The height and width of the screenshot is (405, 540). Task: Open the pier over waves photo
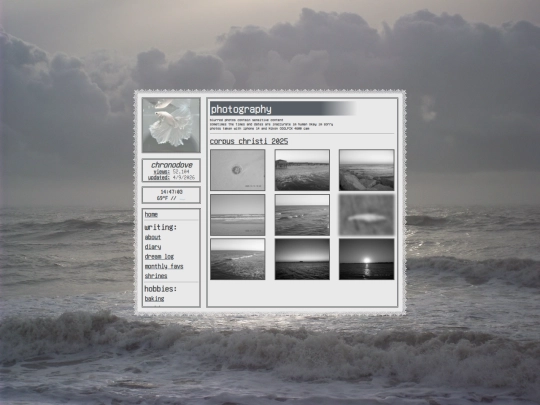302,170
